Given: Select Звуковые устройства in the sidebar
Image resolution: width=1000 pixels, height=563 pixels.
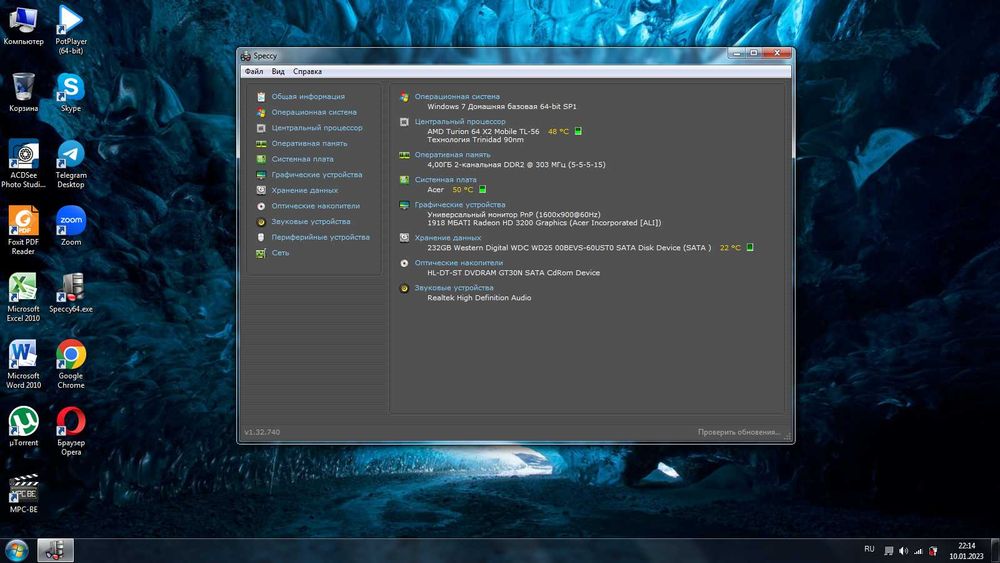Looking at the screenshot, I should (311, 221).
